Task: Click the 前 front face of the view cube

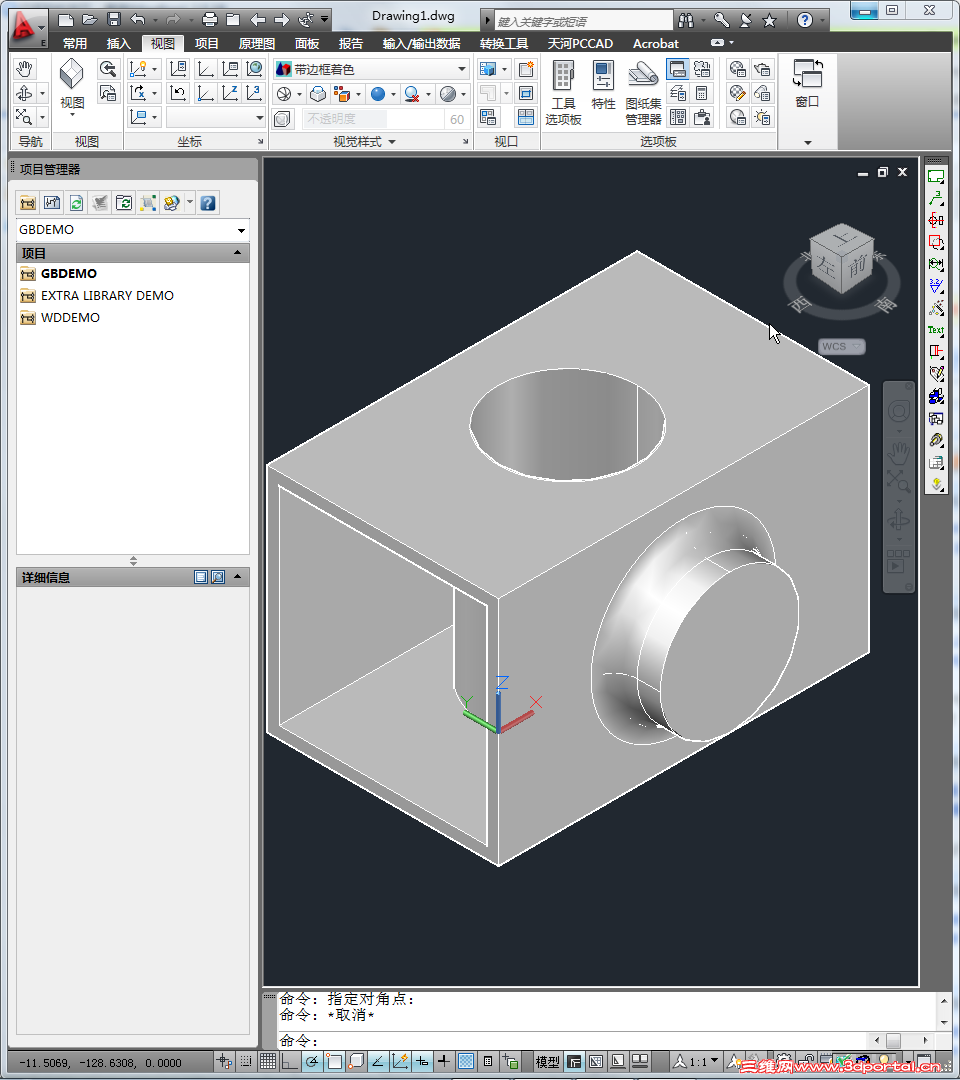Action: point(857,264)
